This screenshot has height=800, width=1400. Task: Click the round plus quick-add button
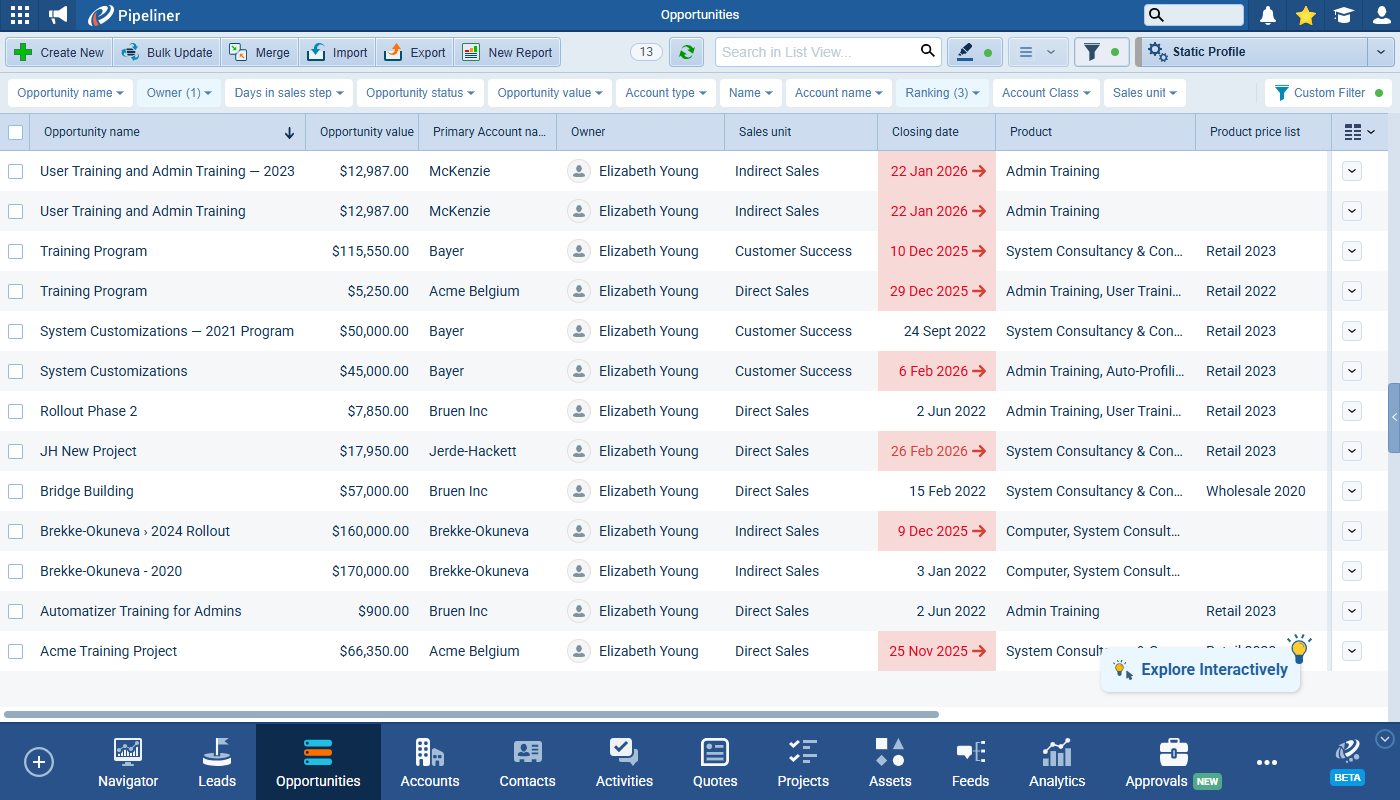[x=39, y=762]
